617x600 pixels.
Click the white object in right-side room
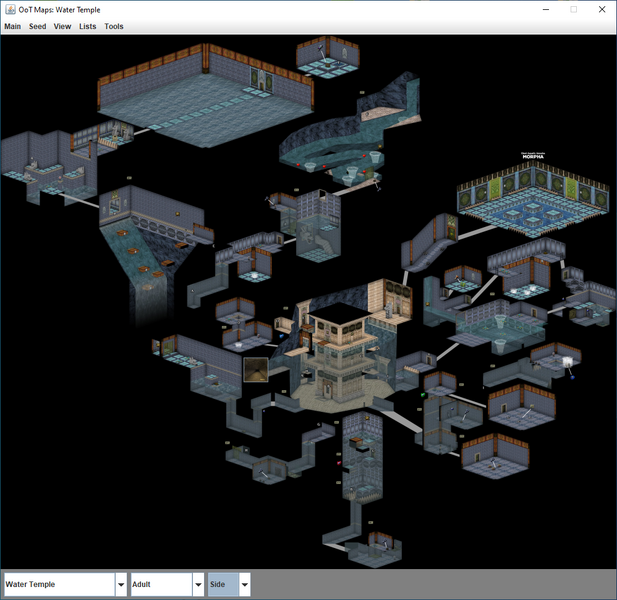pyautogui.click(x=567, y=361)
